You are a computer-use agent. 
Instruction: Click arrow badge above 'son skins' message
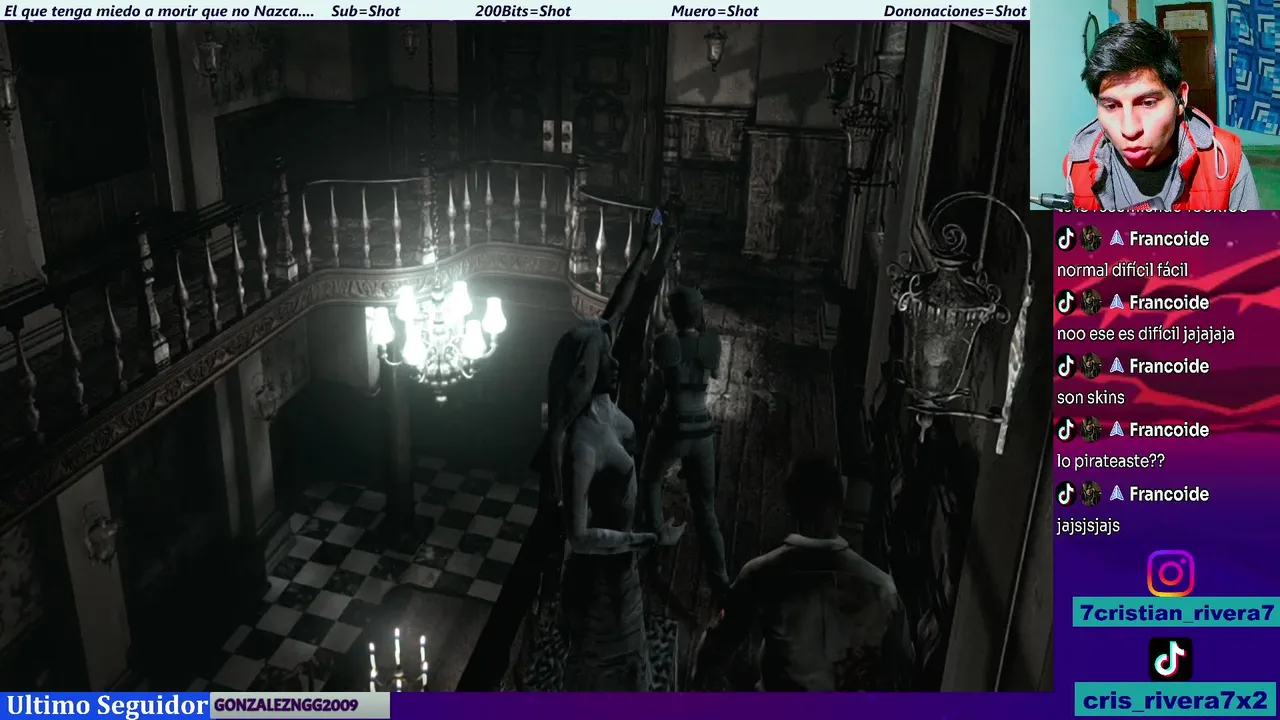(x=1117, y=366)
